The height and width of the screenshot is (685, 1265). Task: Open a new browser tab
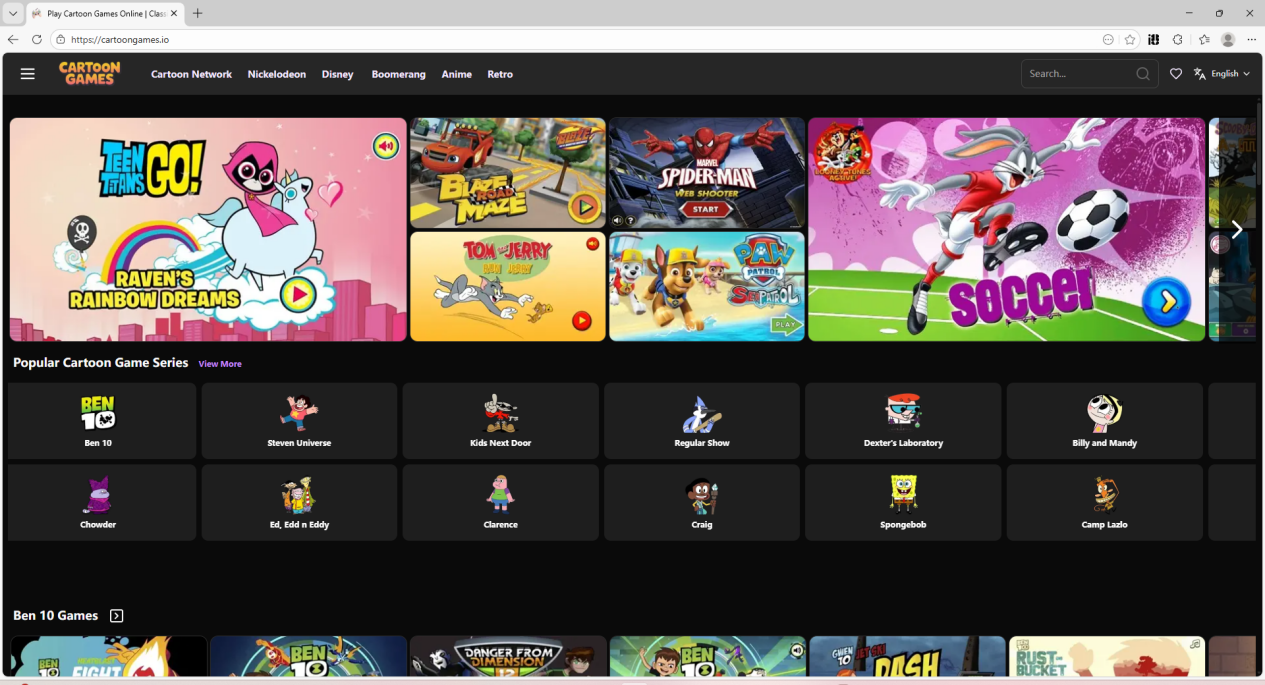click(198, 14)
